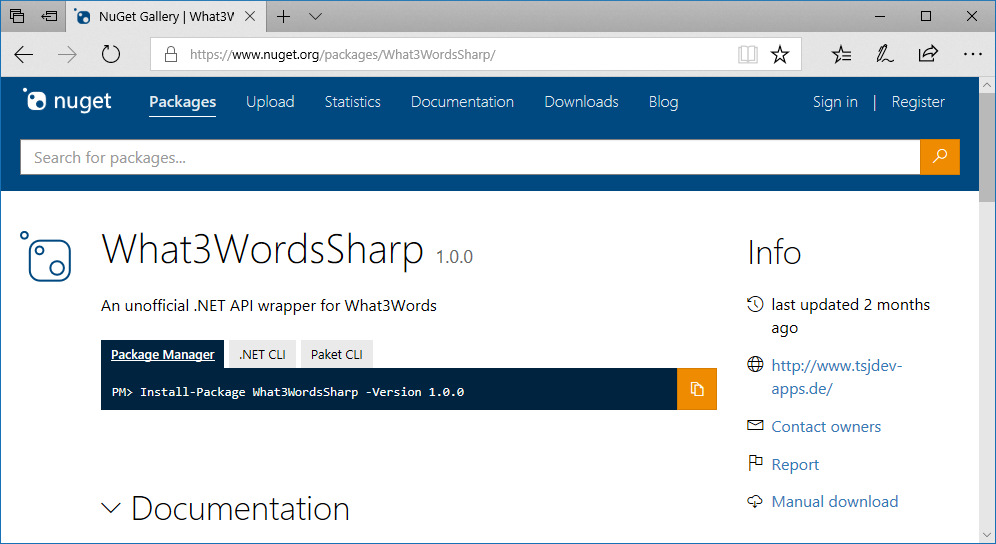Add this page to favorites star
The image size is (996, 544).
780,55
